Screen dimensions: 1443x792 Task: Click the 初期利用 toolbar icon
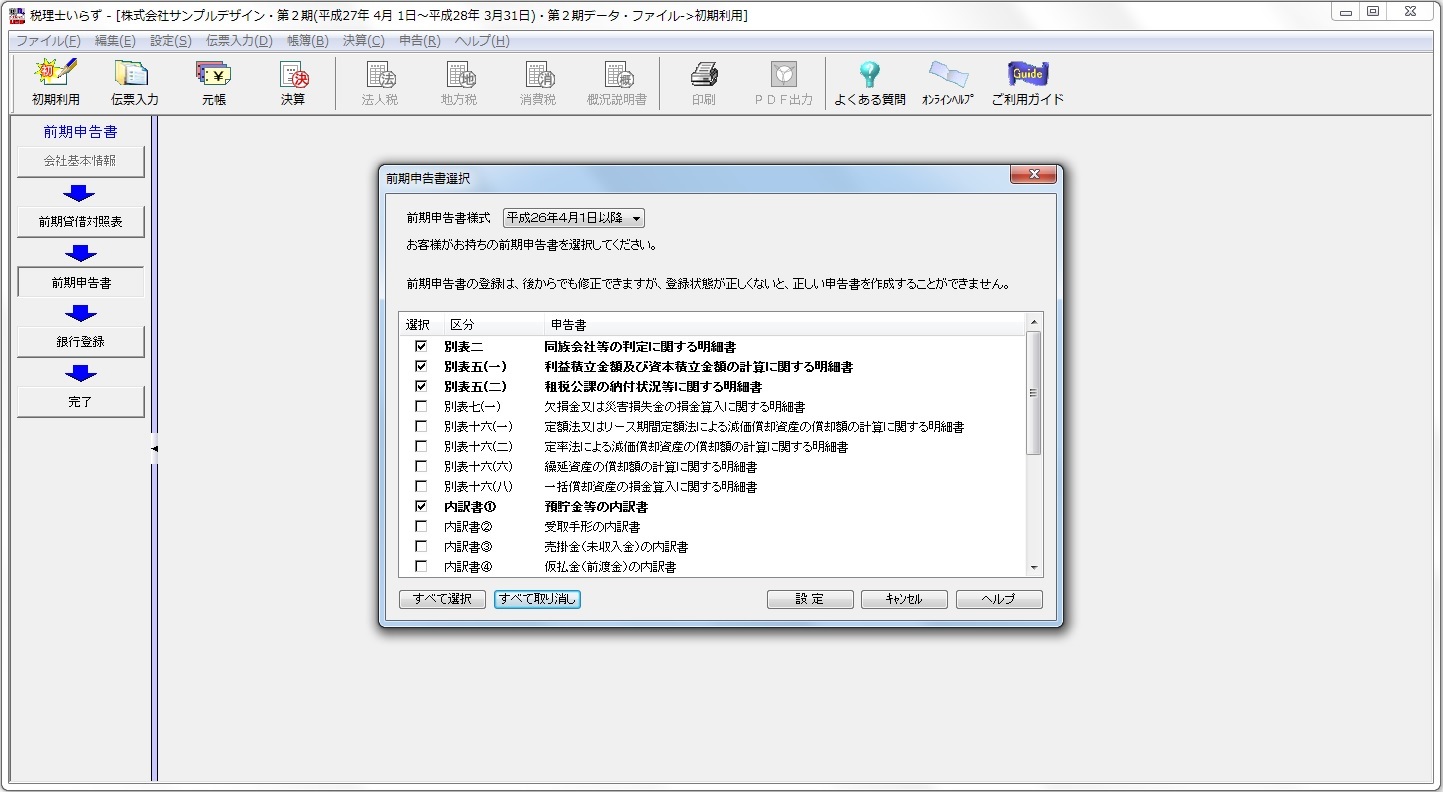tap(55, 82)
